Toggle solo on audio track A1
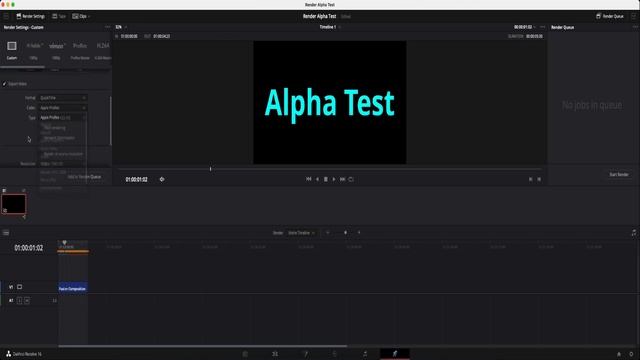This screenshot has height=360, width=640. point(20,300)
